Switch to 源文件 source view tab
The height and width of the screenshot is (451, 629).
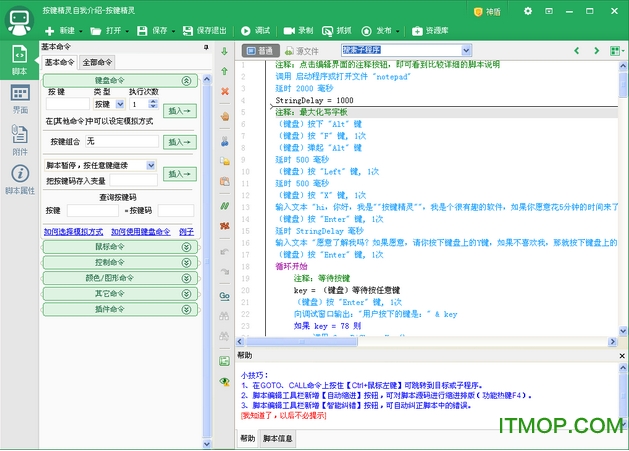pos(302,51)
